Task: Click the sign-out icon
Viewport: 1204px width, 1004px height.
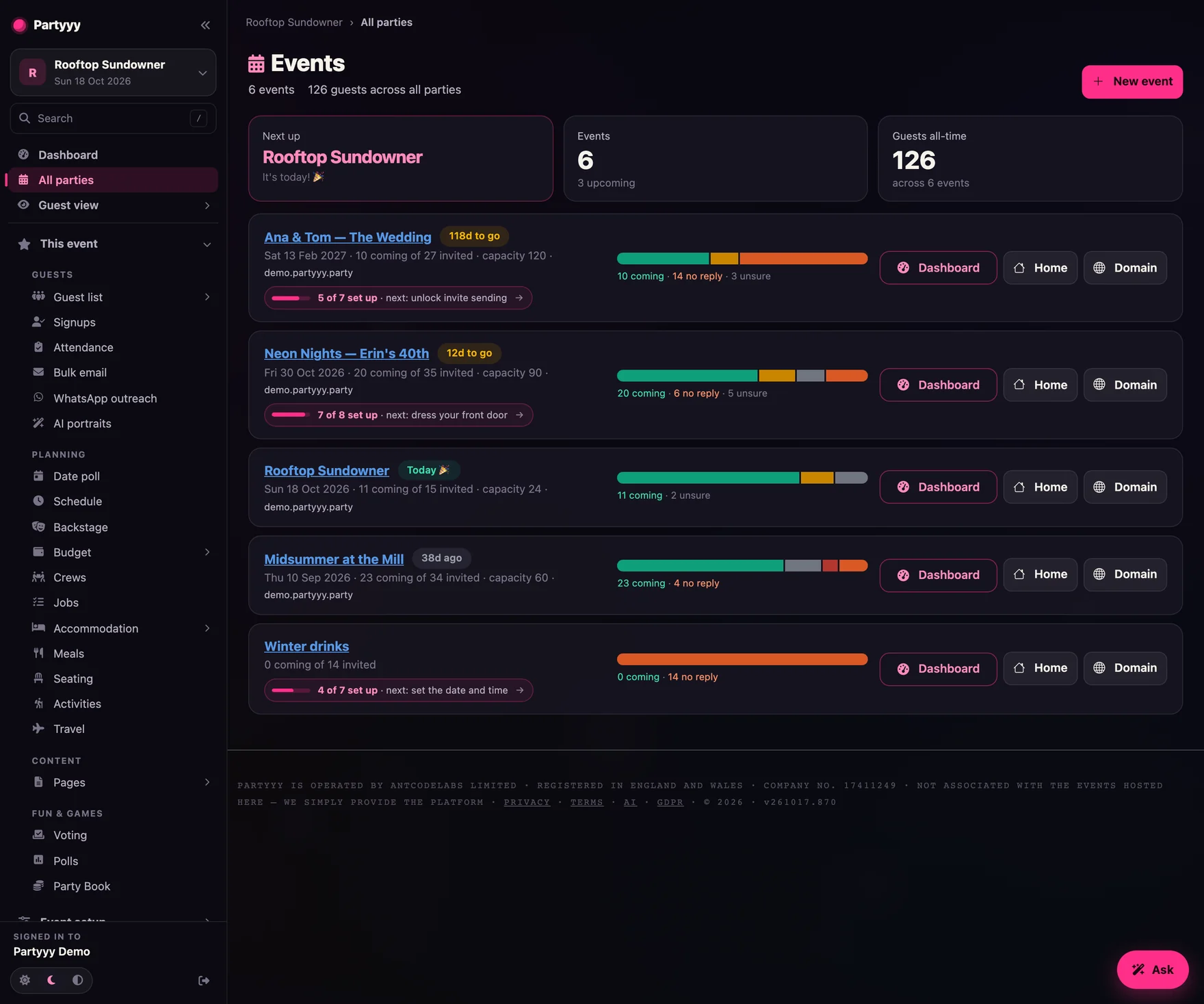Action: [x=204, y=981]
